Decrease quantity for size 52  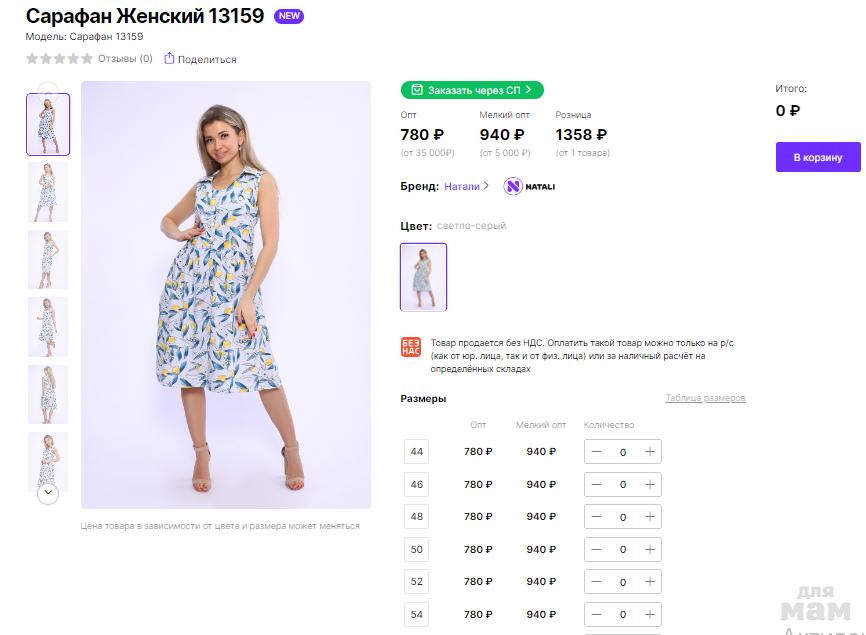pyautogui.click(x=596, y=582)
